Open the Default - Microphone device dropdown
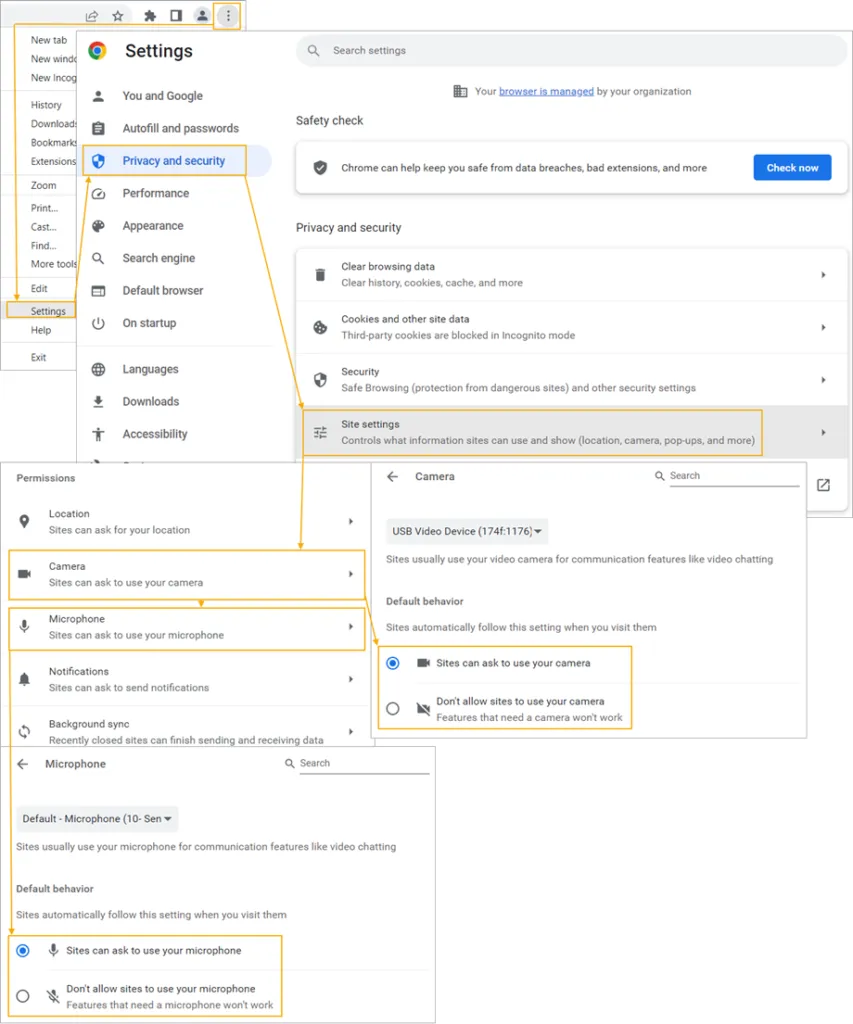The width and height of the screenshot is (853, 1024). (97, 819)
